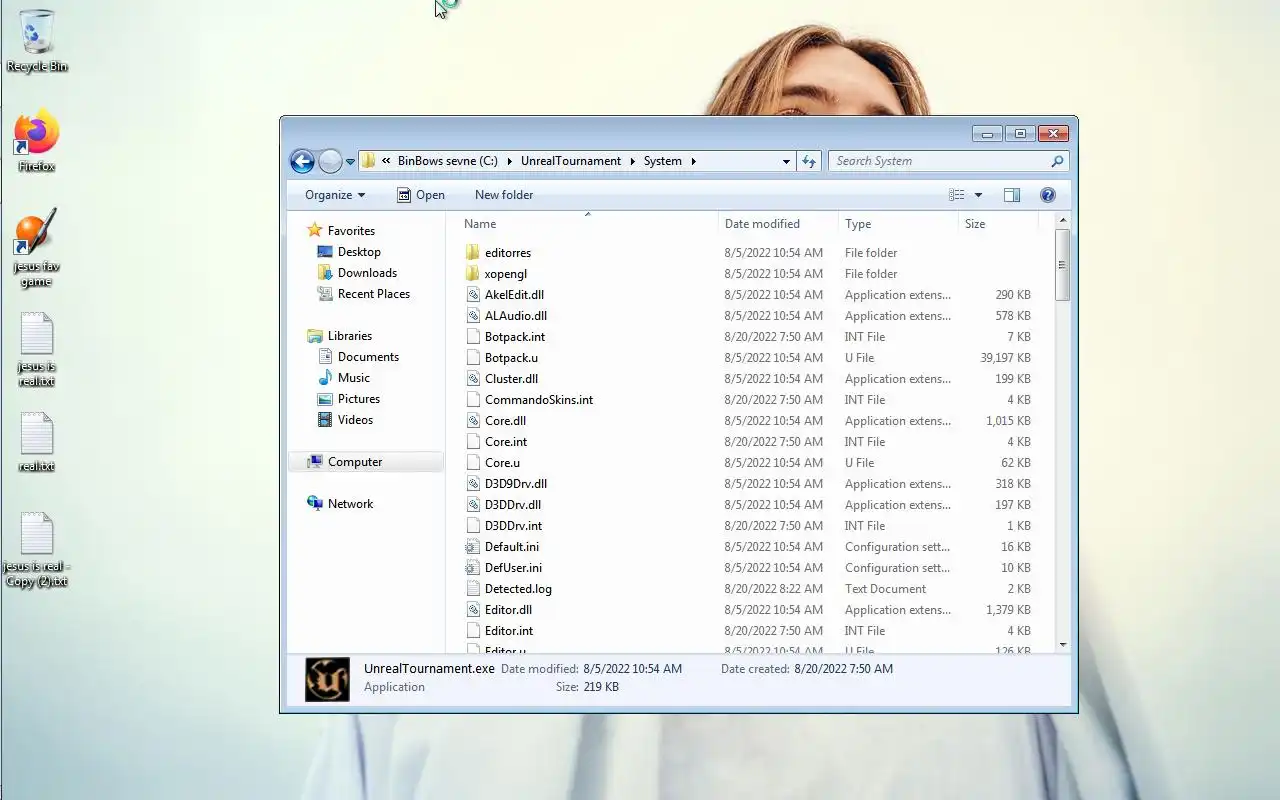Select the jesus is real.txt desktop file

[x=37, y=349]
